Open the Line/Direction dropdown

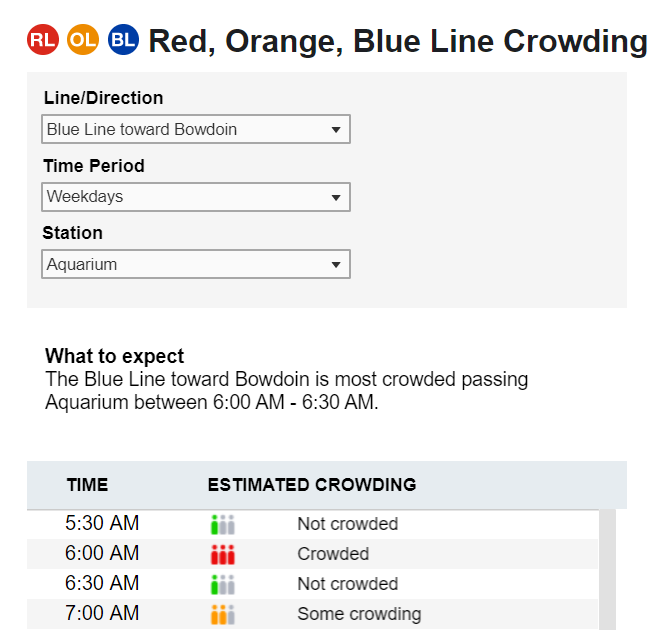[196, 129]
